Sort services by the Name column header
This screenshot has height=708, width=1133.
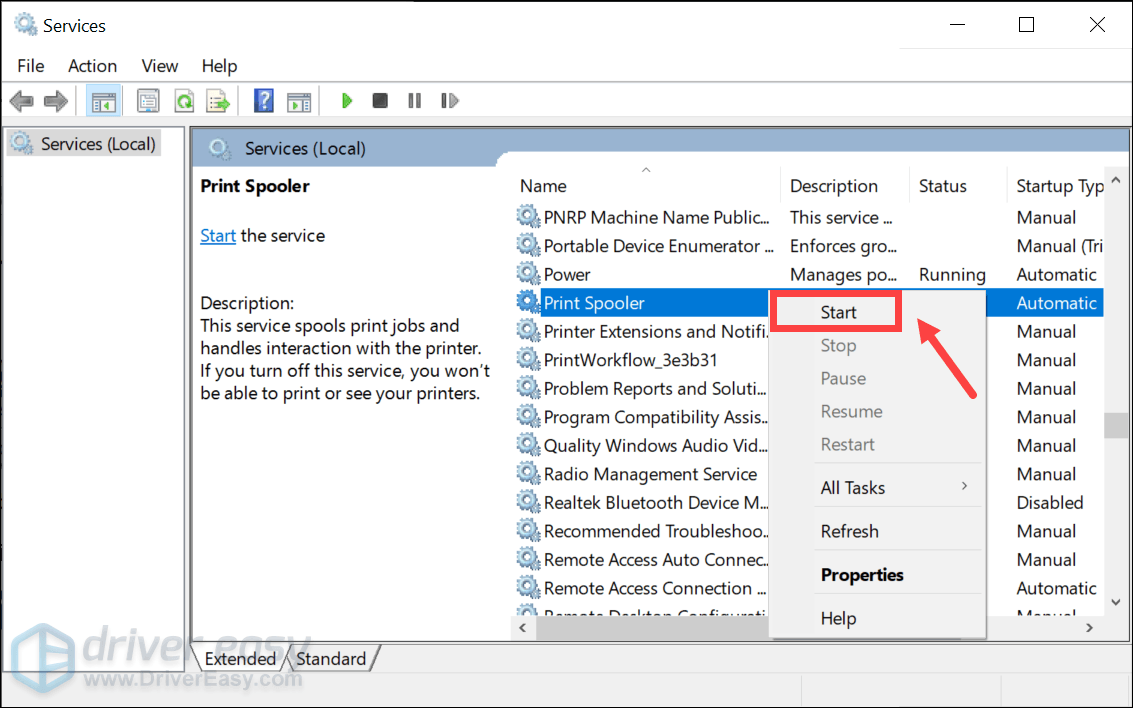543,186
